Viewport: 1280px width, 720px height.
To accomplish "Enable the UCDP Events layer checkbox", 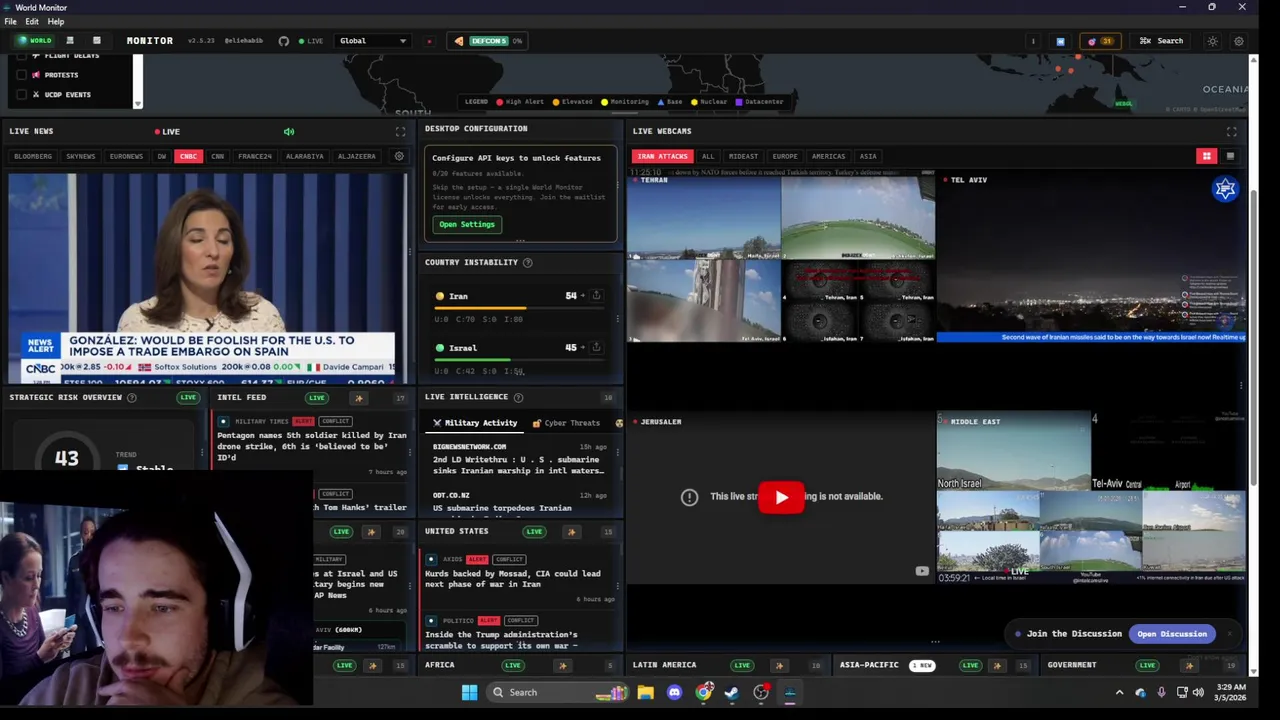I will click(22, 94).
